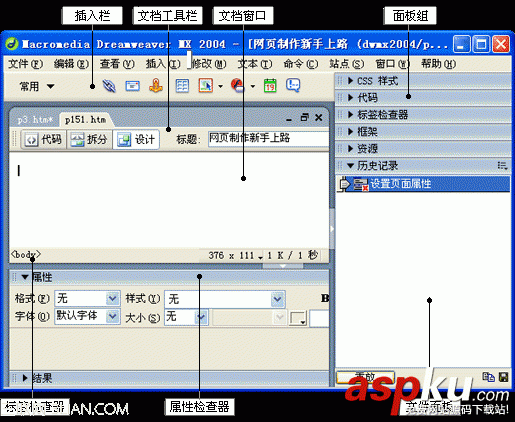Click the copy steps icon in the history panel

coord(489,377)
